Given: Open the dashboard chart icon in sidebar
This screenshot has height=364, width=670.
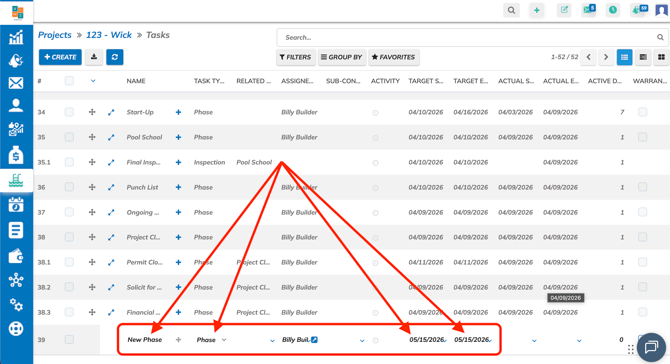Looking at the screenshot, I should 16,38.
